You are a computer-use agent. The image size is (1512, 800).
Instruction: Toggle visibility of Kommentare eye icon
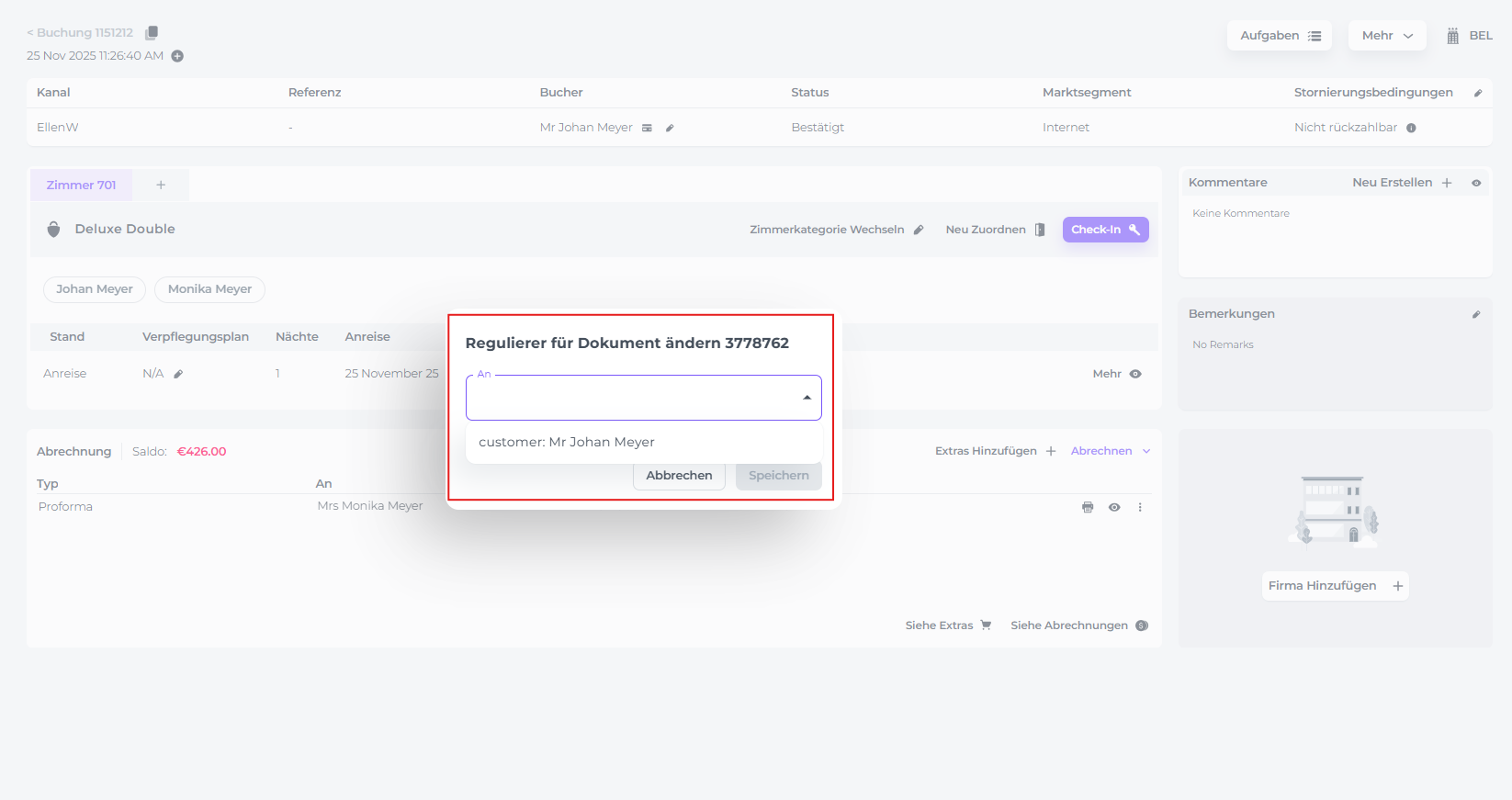point(1476,183)
